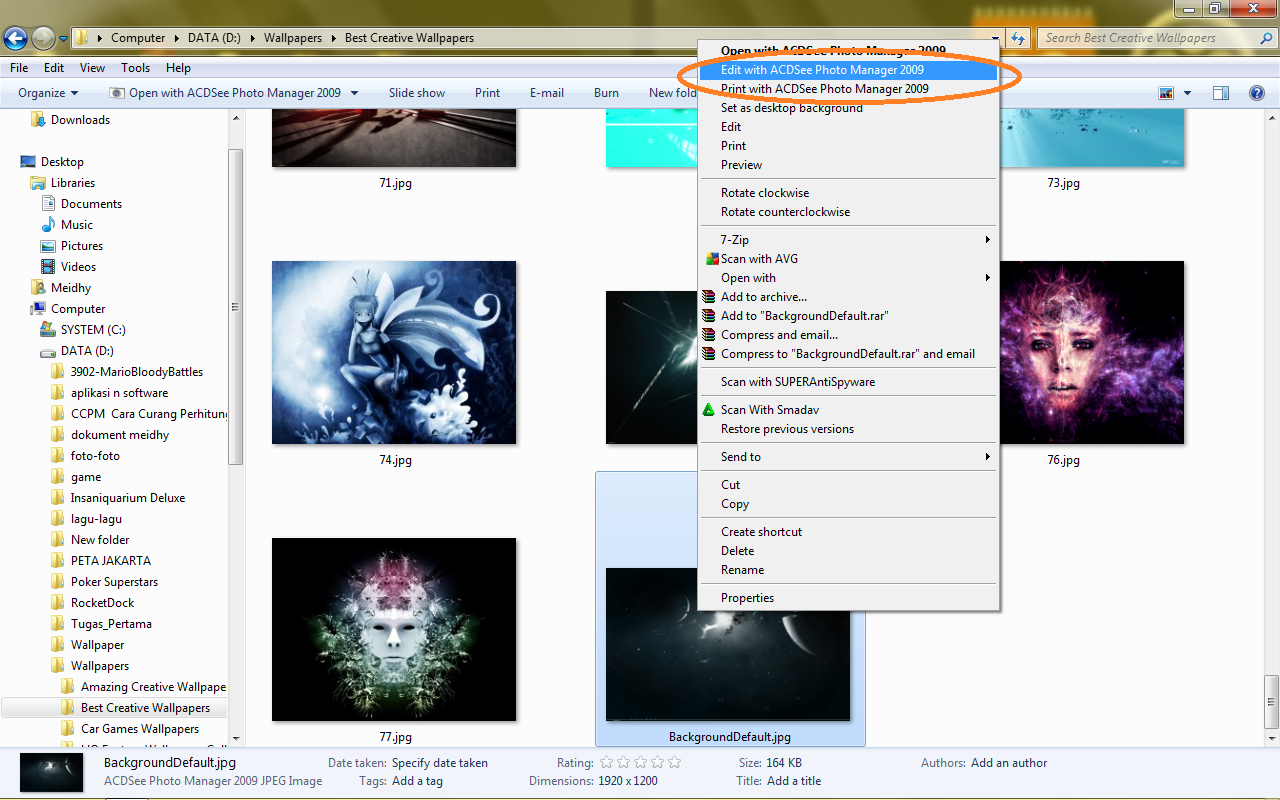This screenshot has height=800, width=1280.
Task: Click the folder icon in the address bar
Action: tap(83, 38)
